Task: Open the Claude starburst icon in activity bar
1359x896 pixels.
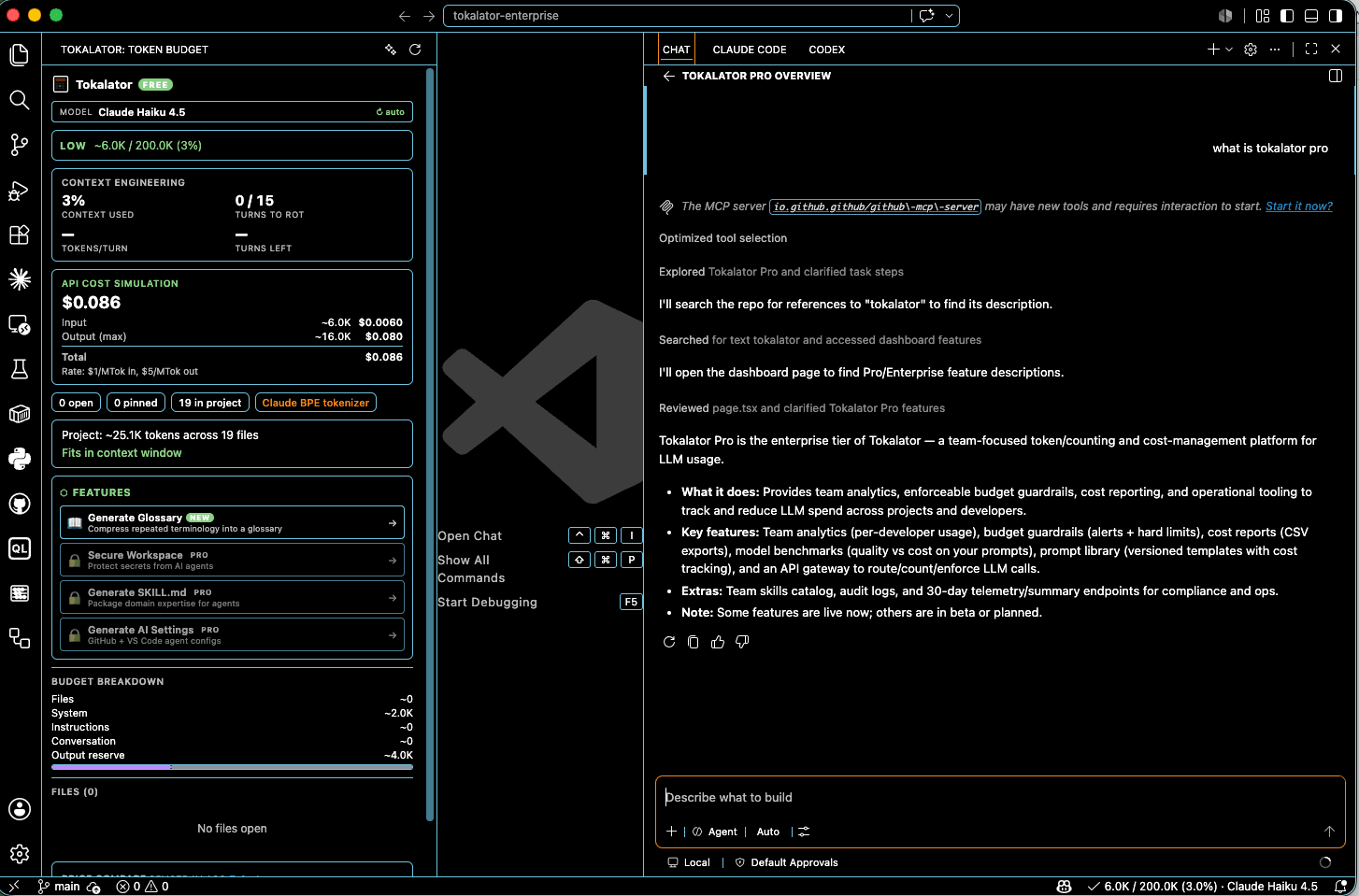Action: [20, 279]
